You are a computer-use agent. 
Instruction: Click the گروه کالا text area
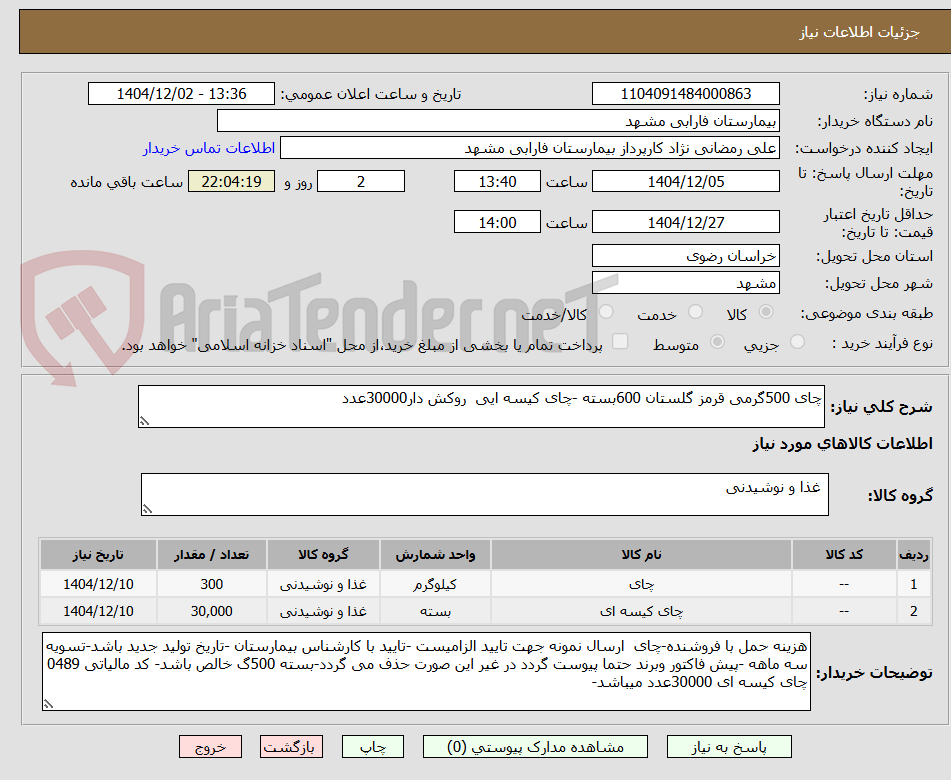(485, 494)
